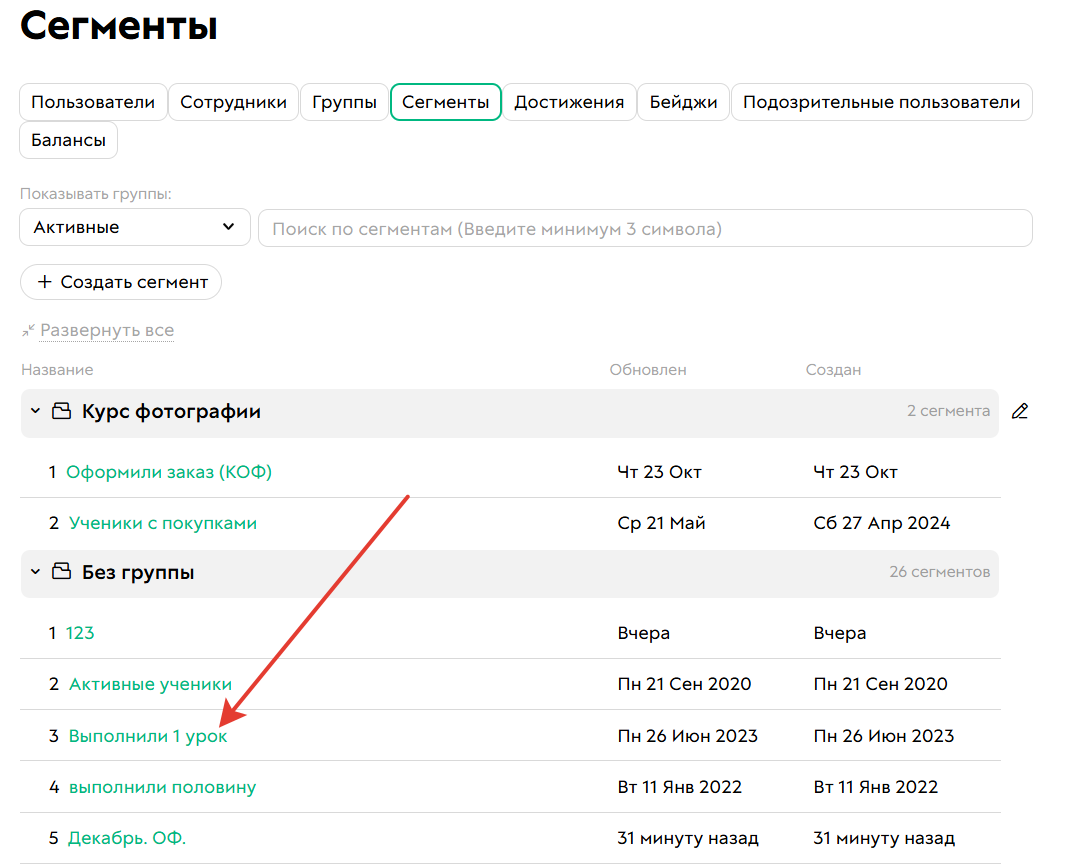
Task: Open the Подозрительные пользователи tab
Action: (x=881, y=102)
